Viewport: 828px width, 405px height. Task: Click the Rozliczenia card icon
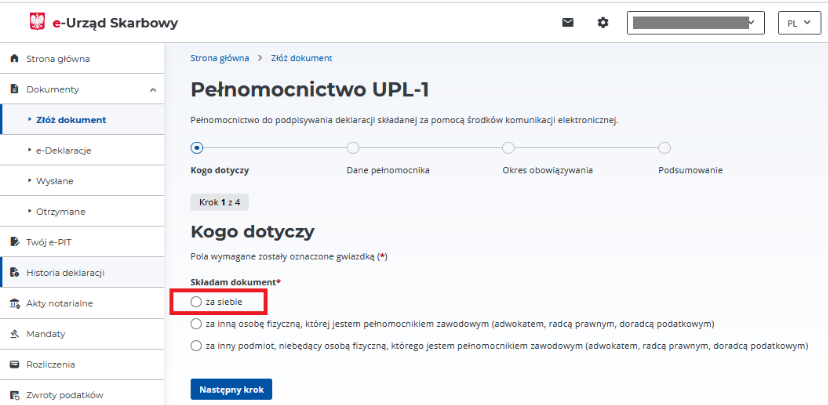(x=14, y=364)
